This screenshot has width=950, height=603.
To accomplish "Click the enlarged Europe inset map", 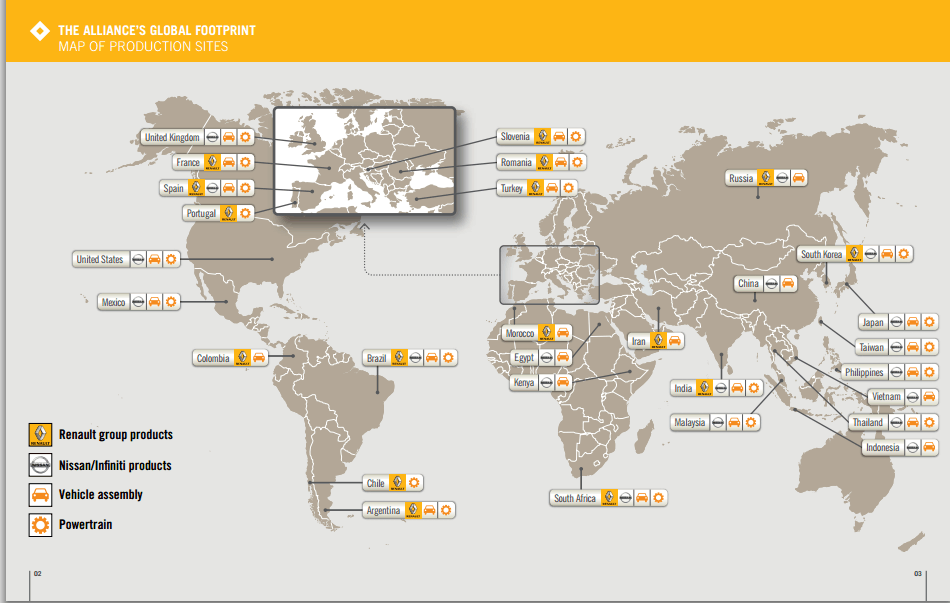I will [x=365, y=161].
